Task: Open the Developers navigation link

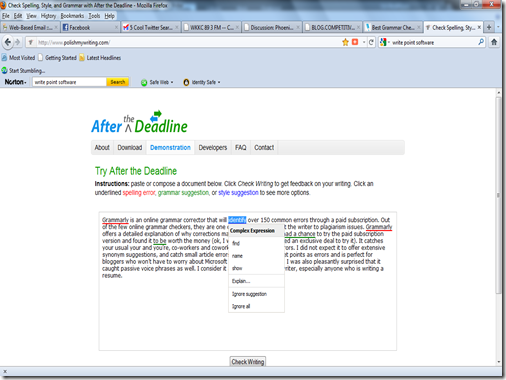Action: (213, 148)
